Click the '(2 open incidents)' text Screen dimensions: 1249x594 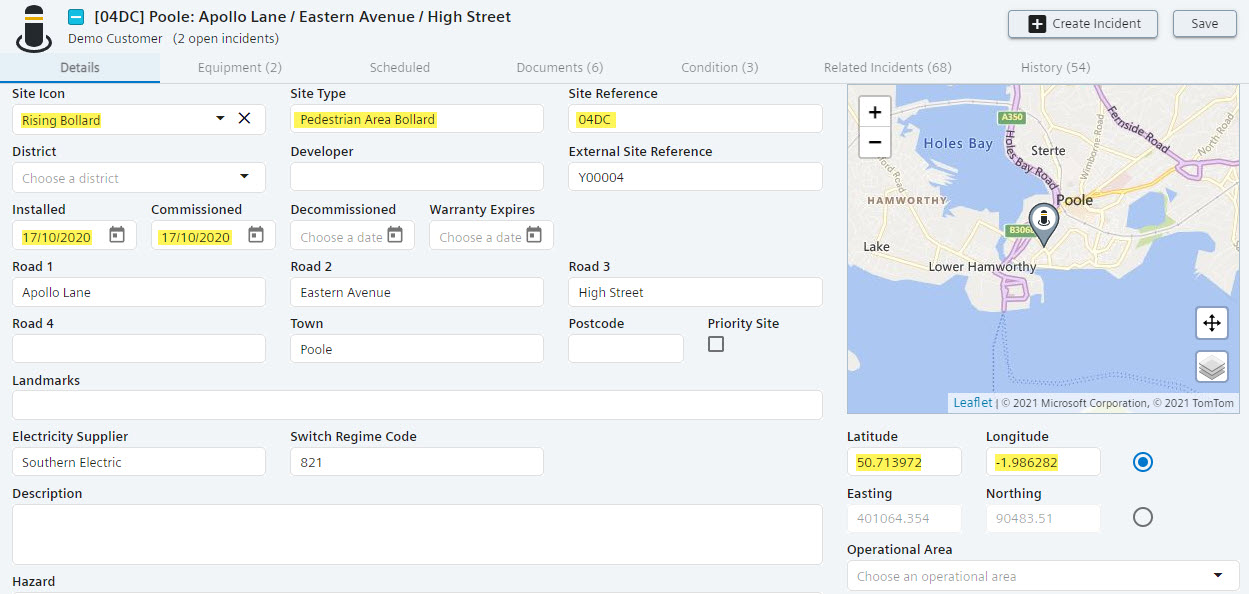tap(226, 39)
